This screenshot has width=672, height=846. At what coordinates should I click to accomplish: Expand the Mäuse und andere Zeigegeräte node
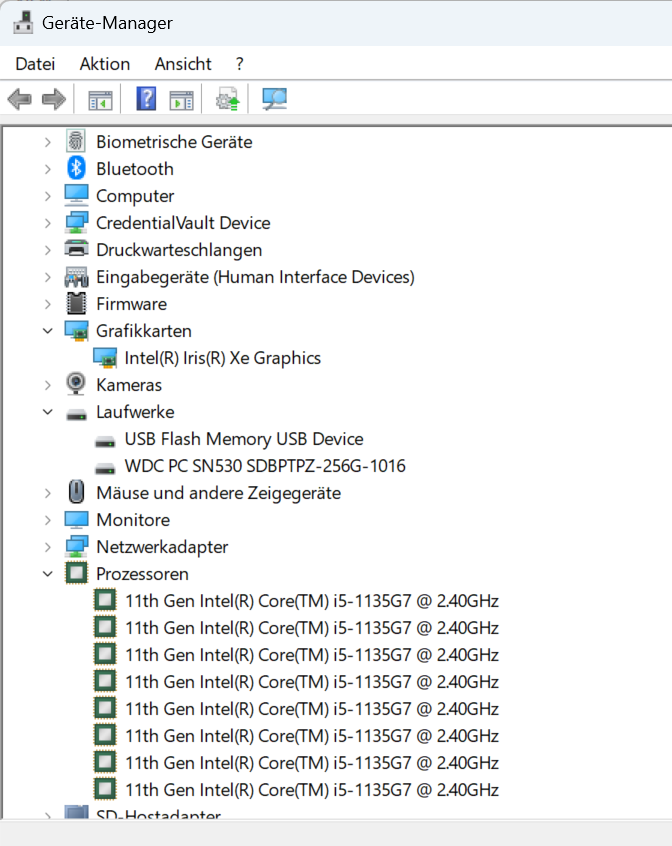tap(47, 493)
